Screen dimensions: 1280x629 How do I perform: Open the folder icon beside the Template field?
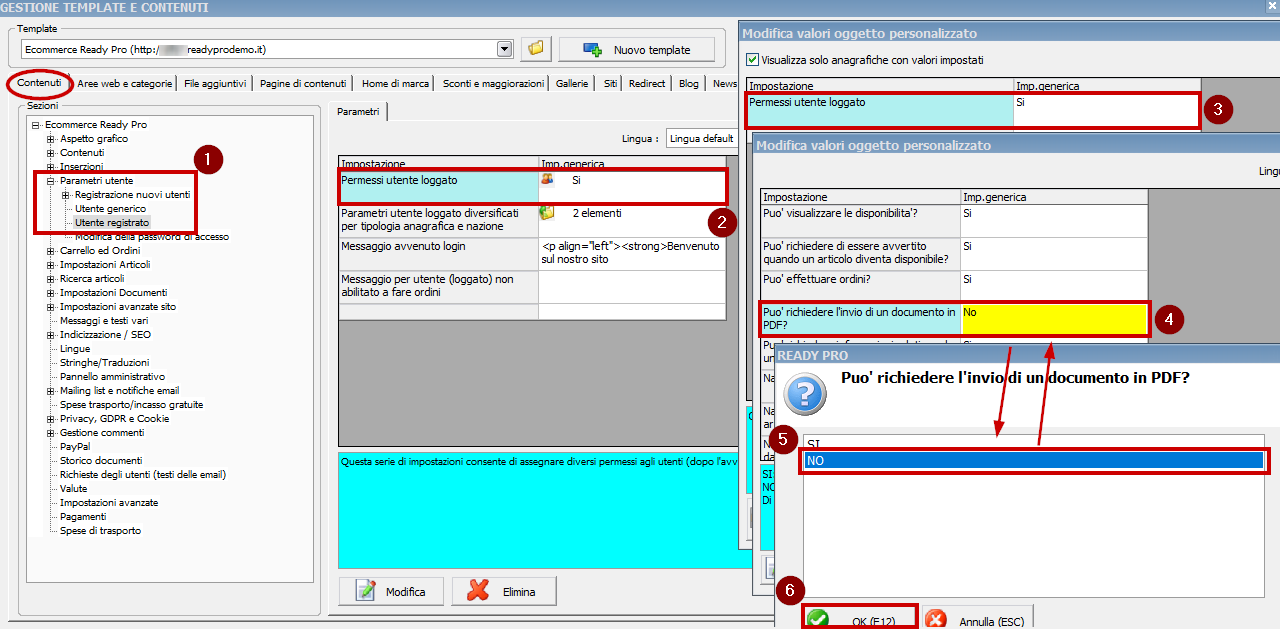(536, 48)
